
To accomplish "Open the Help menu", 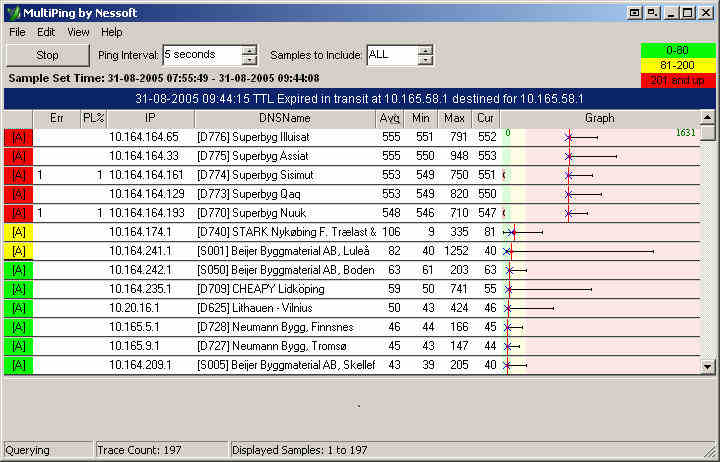I will 112,32.
